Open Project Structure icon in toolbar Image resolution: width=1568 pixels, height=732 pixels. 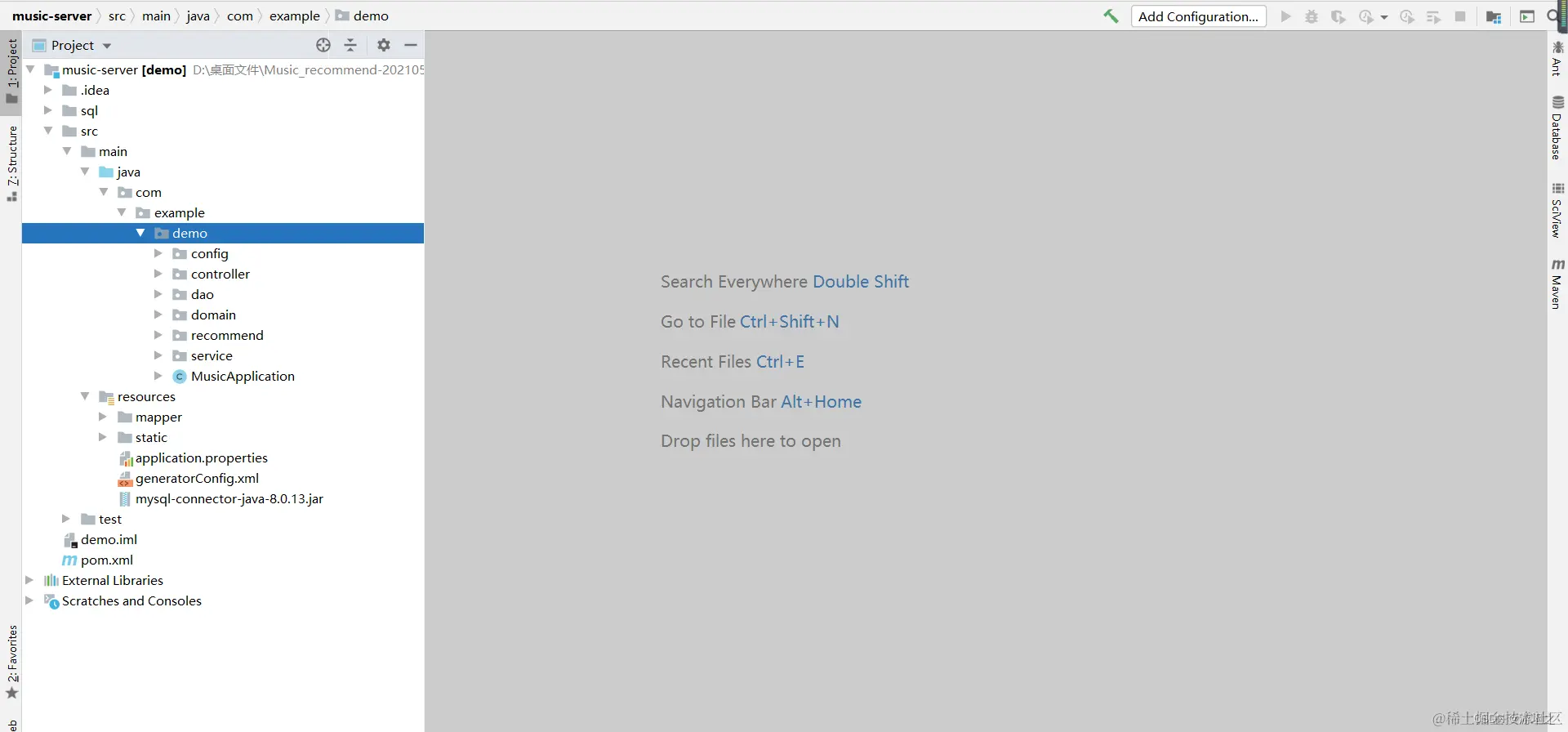coord(1494,16)
